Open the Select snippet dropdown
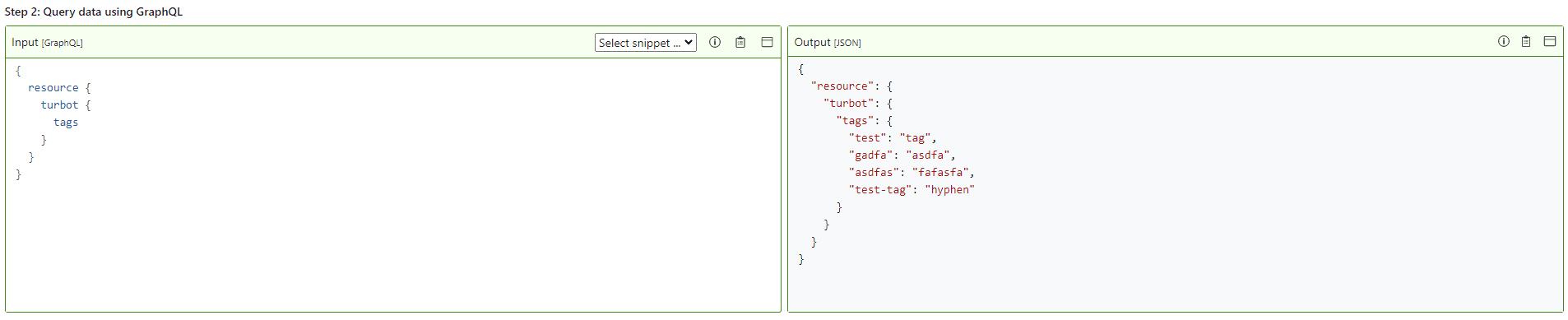 (646, 43)
